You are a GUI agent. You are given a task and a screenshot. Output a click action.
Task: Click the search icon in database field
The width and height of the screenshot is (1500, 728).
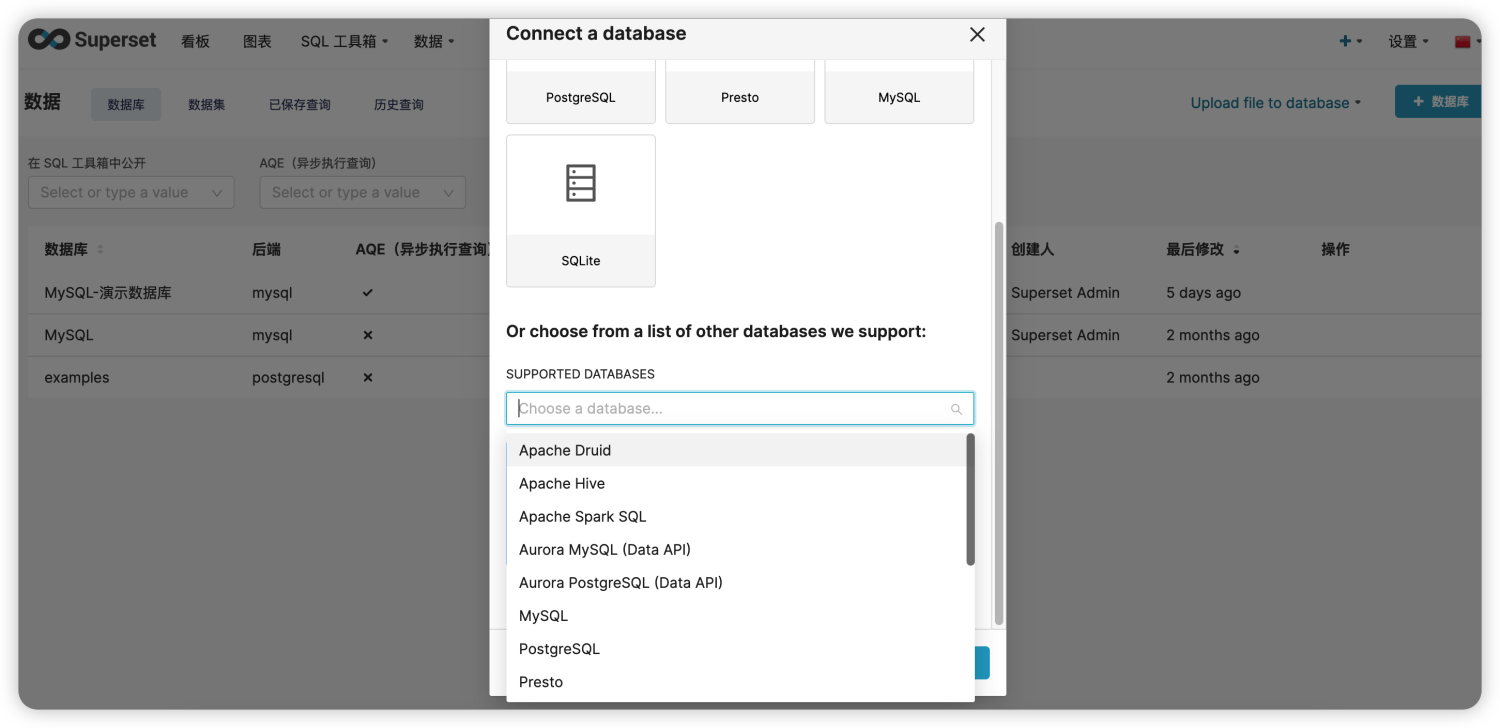pos(956,409)
